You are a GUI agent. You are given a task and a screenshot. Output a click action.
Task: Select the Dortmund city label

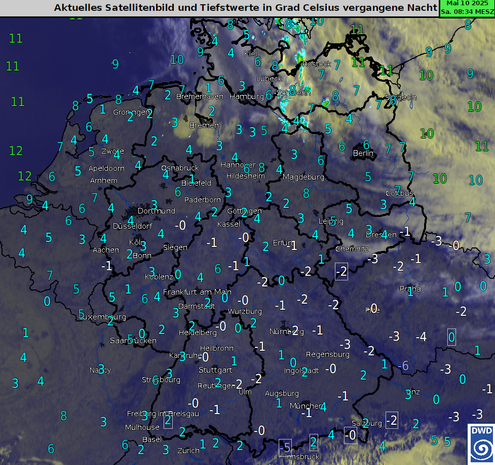click(156, 211)
